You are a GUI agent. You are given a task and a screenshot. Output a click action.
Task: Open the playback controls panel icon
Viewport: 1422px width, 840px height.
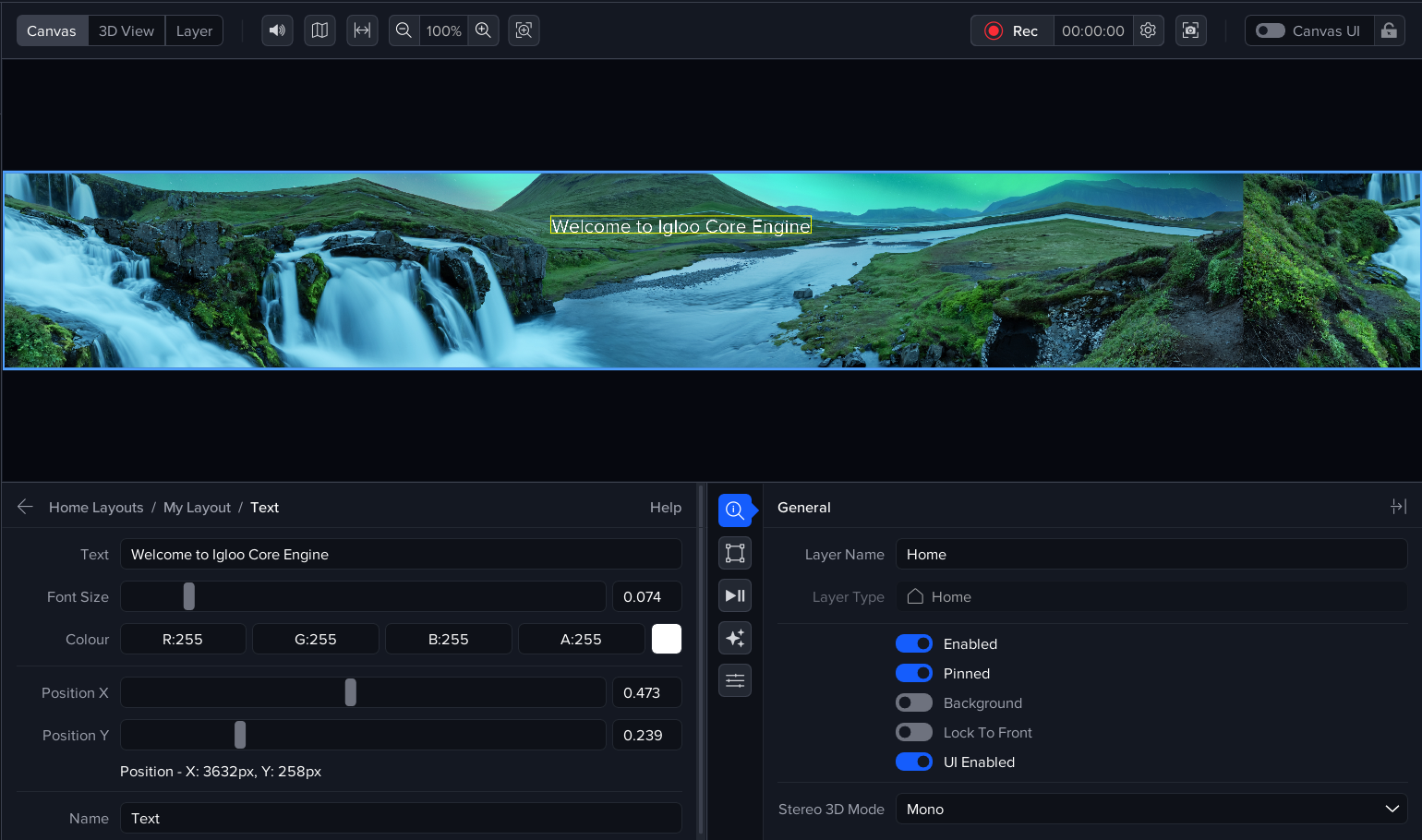735,595
